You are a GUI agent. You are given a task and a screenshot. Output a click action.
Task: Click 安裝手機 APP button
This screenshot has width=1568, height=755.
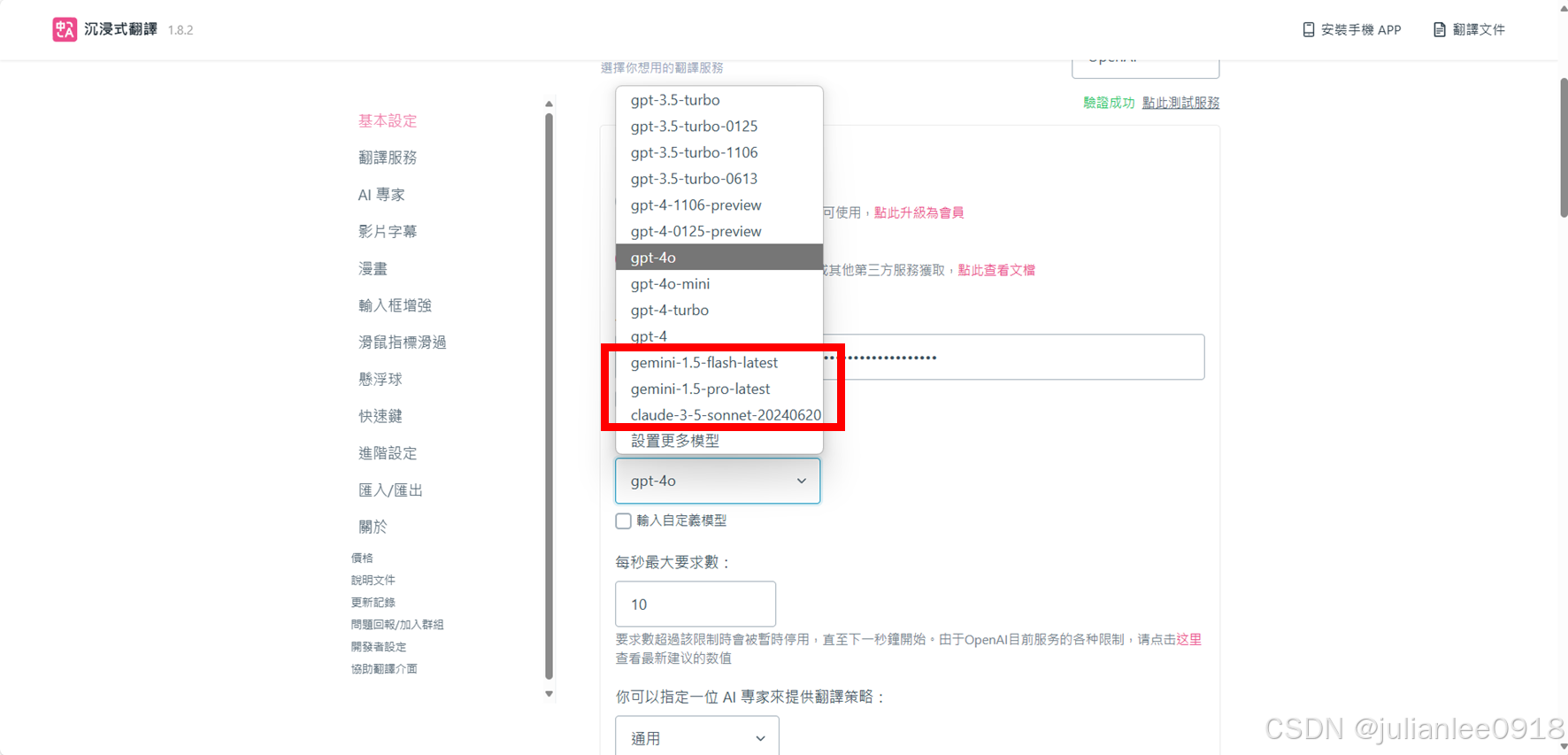1352,29
